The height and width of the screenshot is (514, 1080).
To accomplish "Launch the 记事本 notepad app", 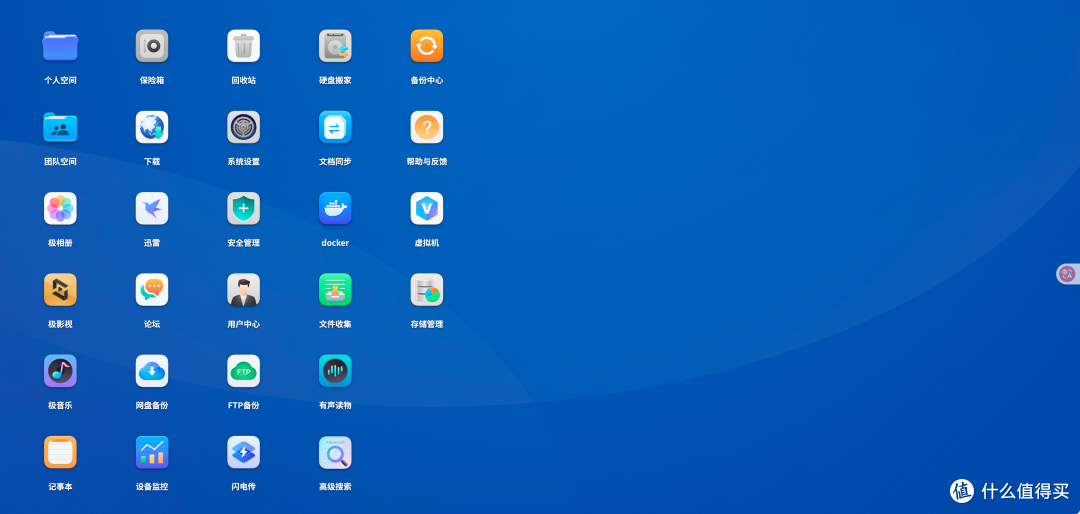I will (x=60, y=453).
